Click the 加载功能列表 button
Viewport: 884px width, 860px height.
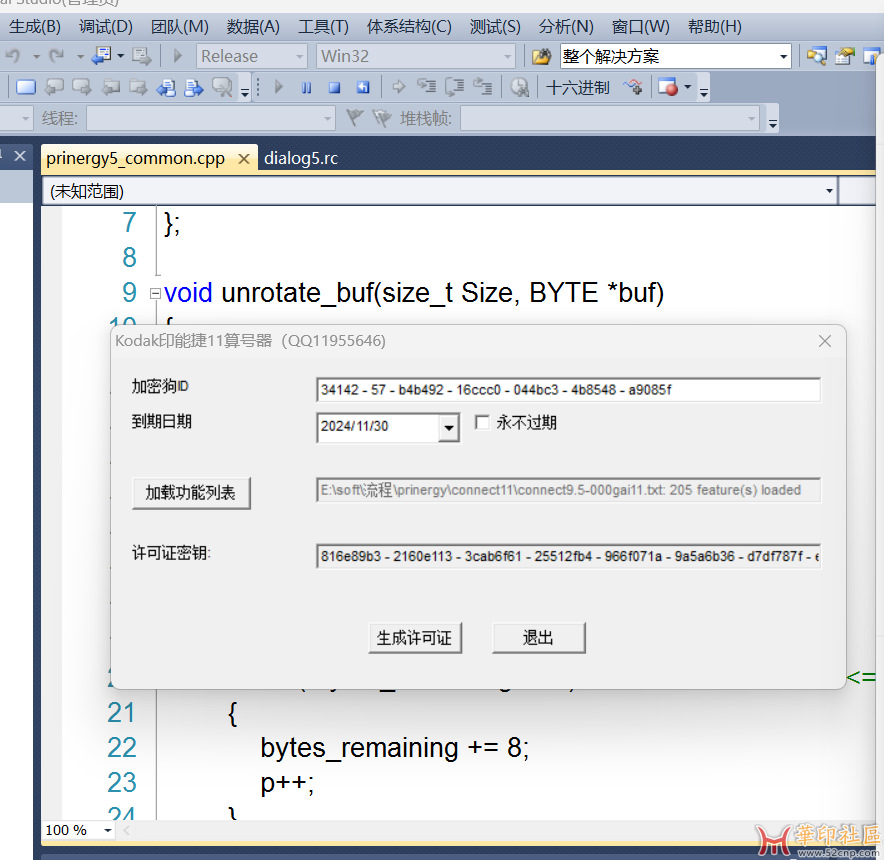191,493
